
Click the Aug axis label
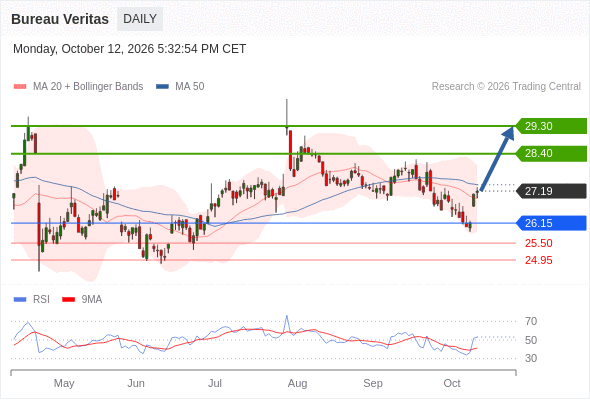pos(298,383)
